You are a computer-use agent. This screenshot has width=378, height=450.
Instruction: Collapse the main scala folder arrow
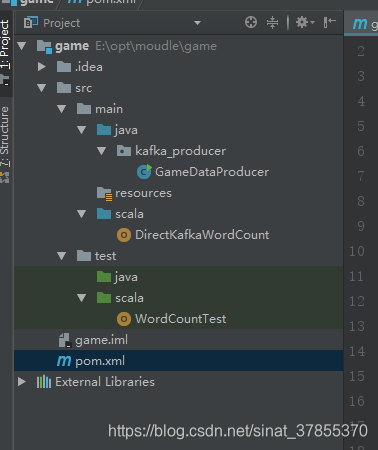click(x=82, y=214)
